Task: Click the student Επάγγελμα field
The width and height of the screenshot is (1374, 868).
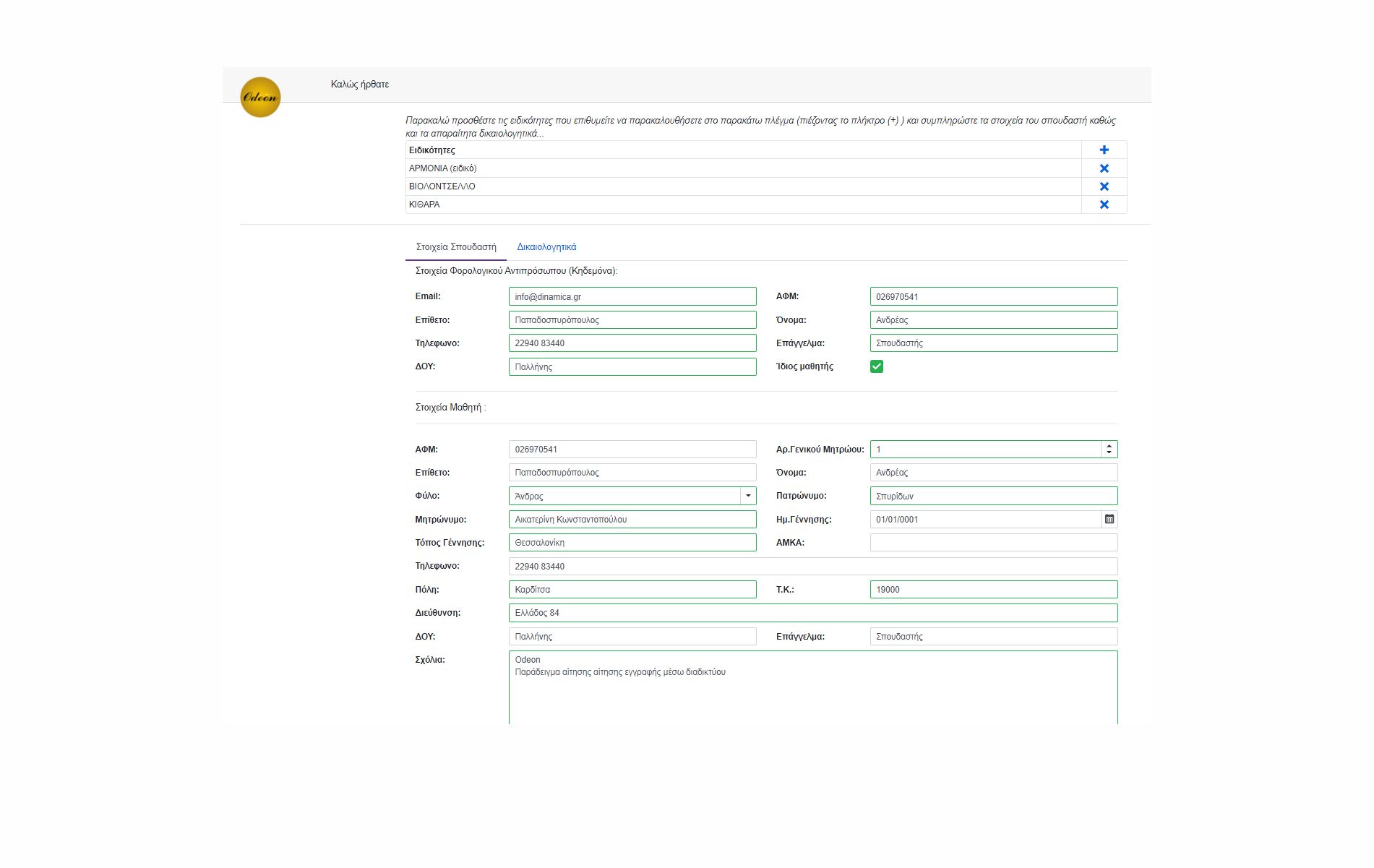Action: point(994,636)
